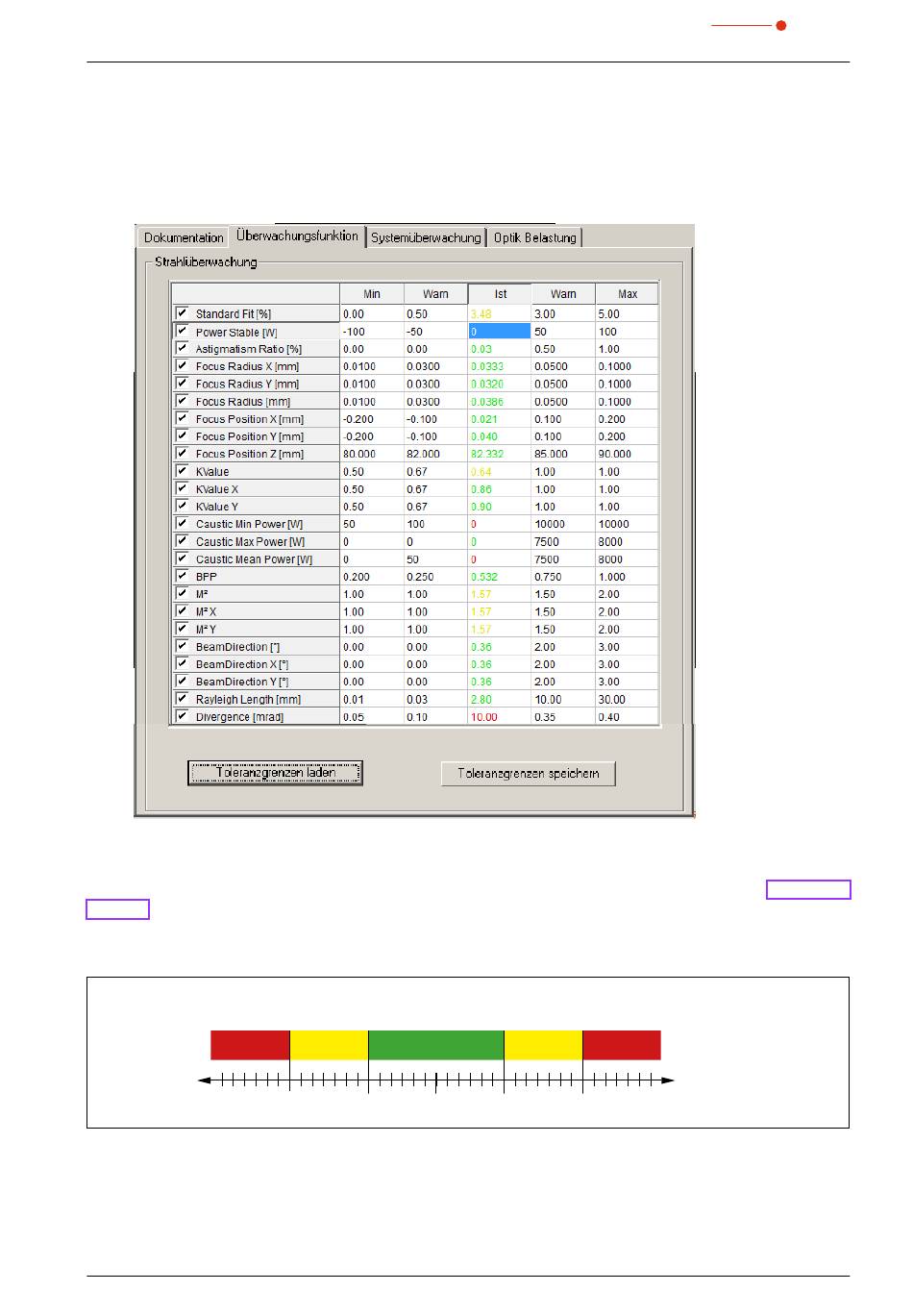Toggle the Power Stable [W] checkbox
This screenshot has width=913, height=1316.
pyautogui.click(x=182, y=331)
